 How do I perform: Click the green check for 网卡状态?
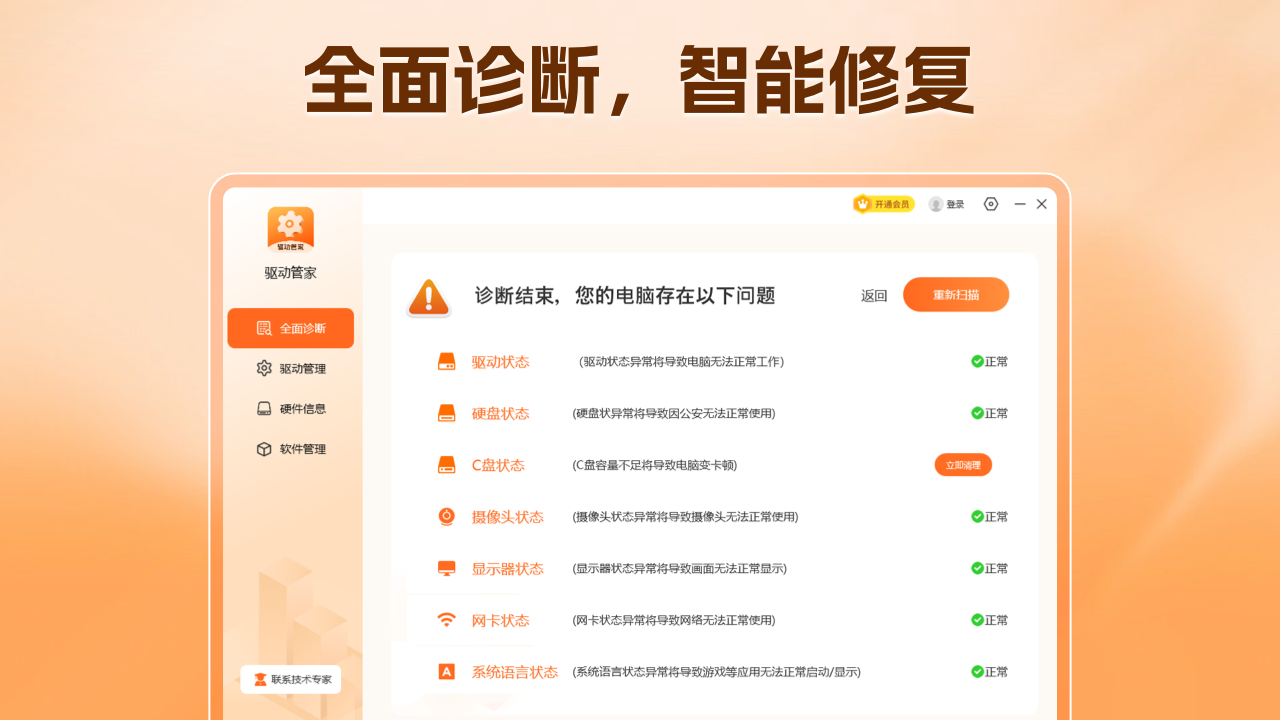[x=977, y=620]
